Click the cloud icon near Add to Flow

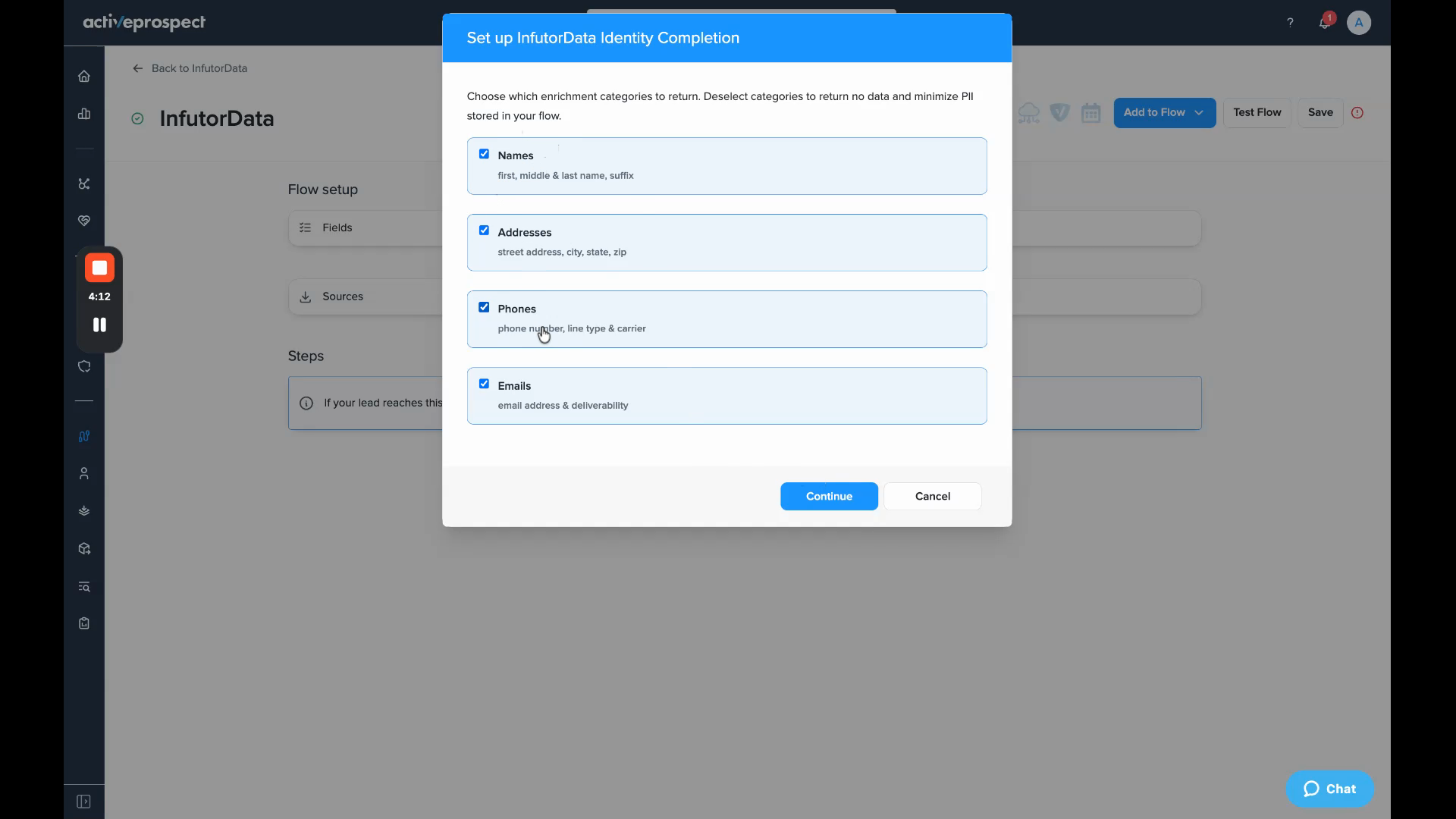(1029, 113)
